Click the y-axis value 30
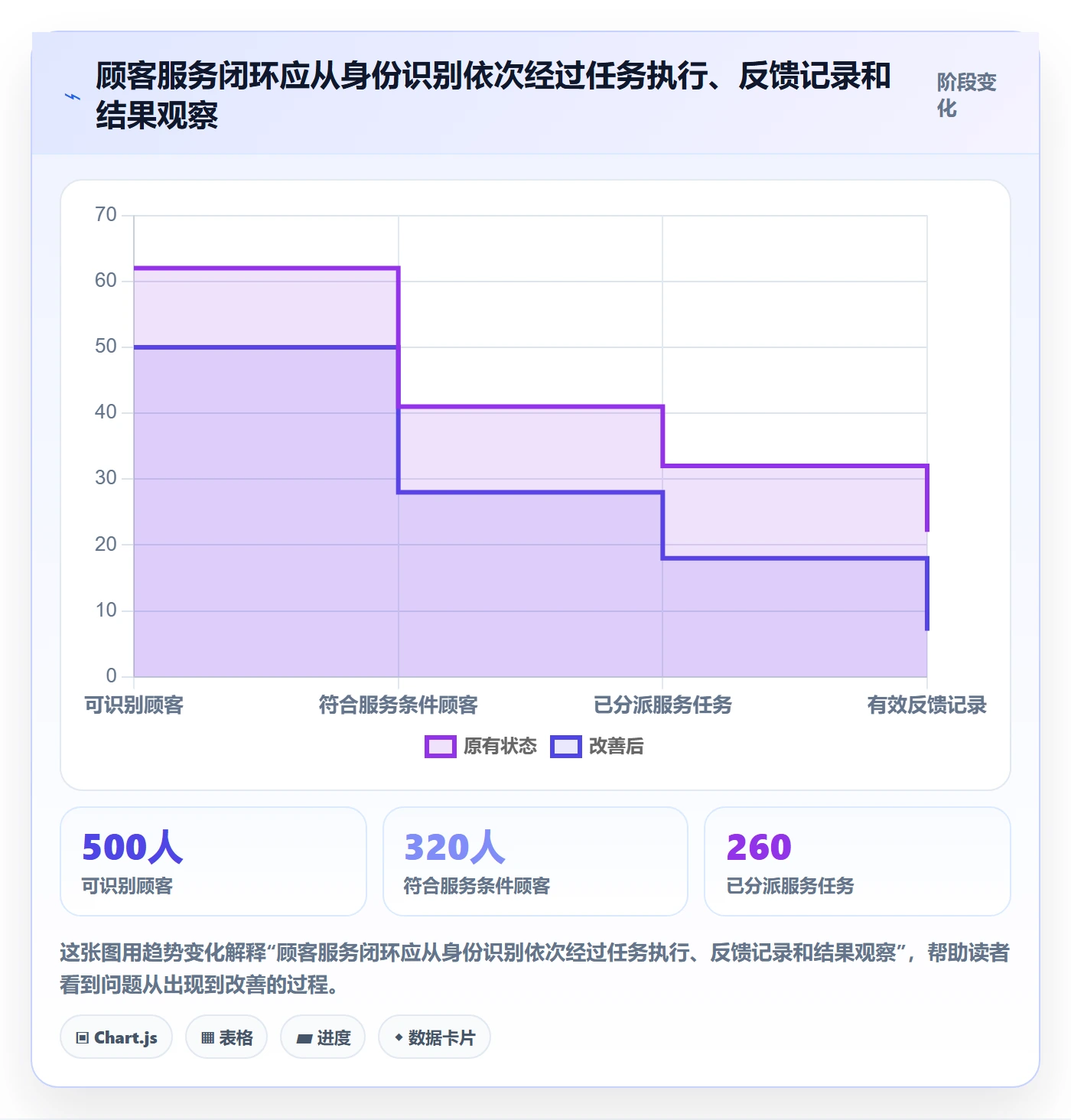Image resolution: width=1071 pixels, height=1120 pixels. coord(106,478)
